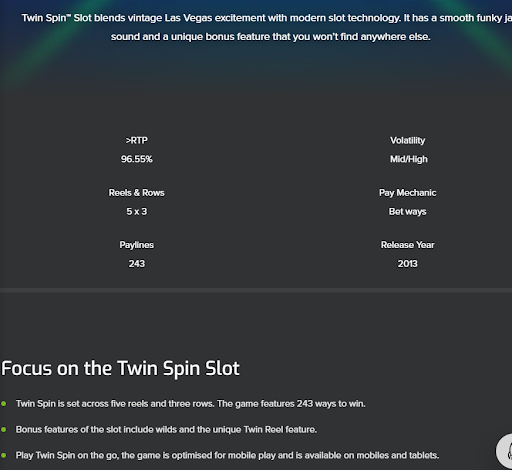This screenshot has height=470, width=512.
Task: Click the Paylines label
Action: (137, 245)
